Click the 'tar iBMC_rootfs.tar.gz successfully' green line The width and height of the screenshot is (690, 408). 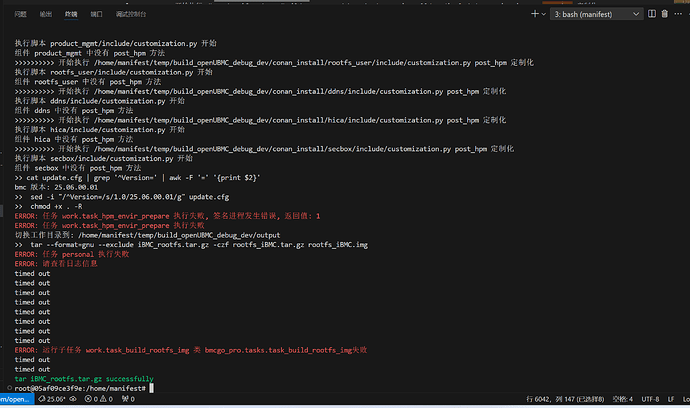click(84, 379)
